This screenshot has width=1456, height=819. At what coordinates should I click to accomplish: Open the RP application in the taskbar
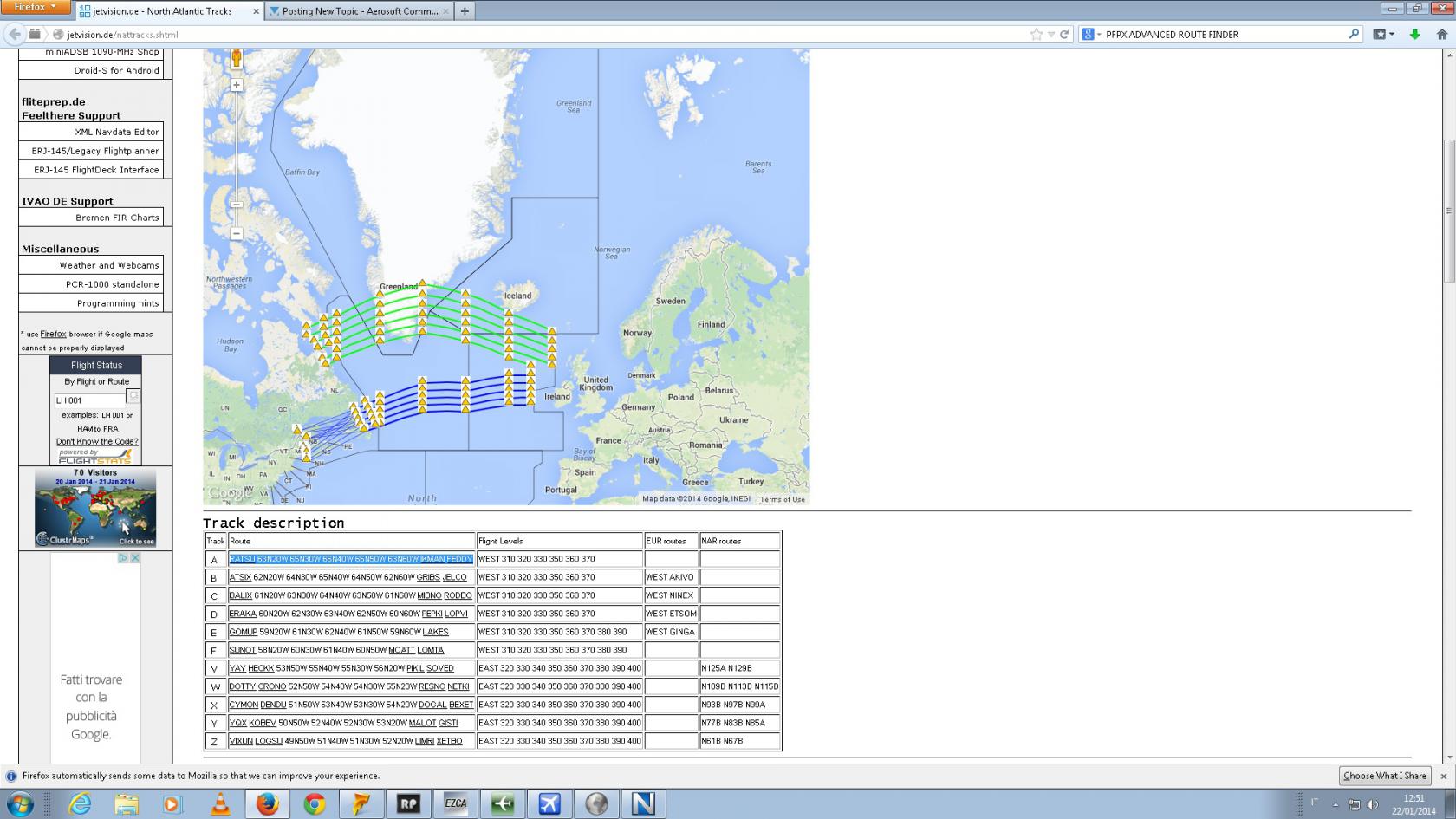click(407, 804)
